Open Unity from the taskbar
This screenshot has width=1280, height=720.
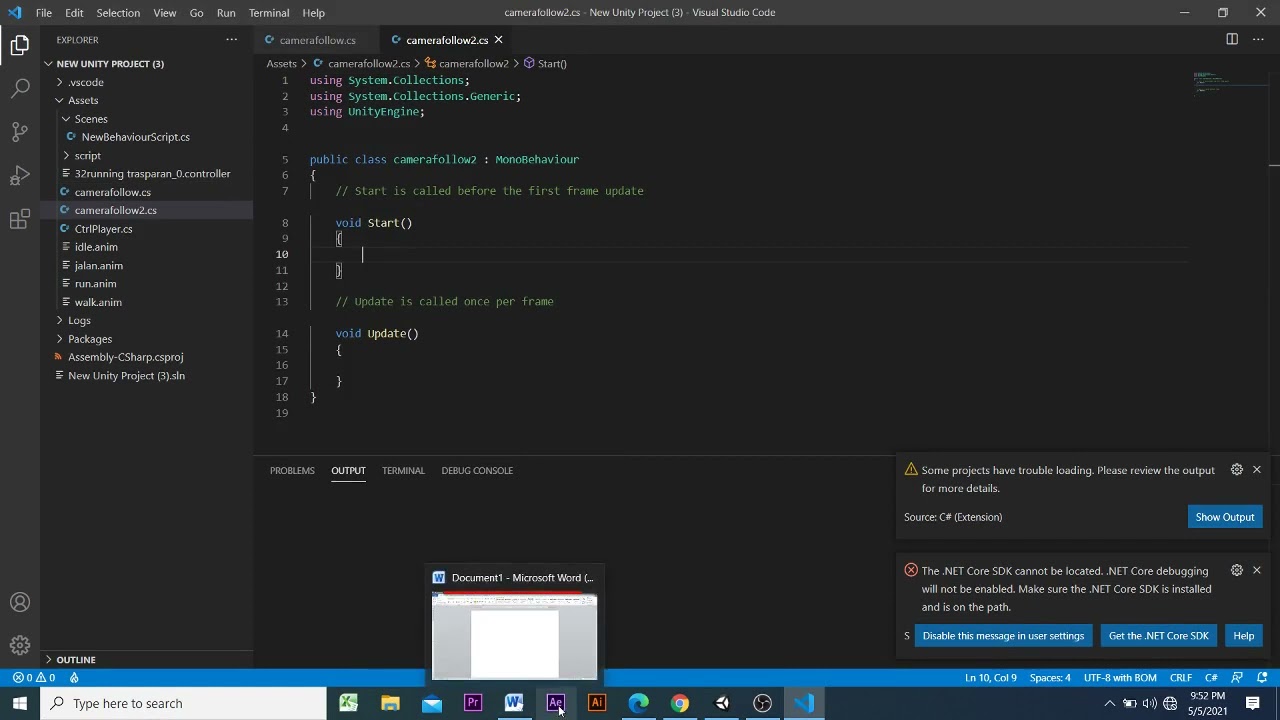[x=721, y=703]
